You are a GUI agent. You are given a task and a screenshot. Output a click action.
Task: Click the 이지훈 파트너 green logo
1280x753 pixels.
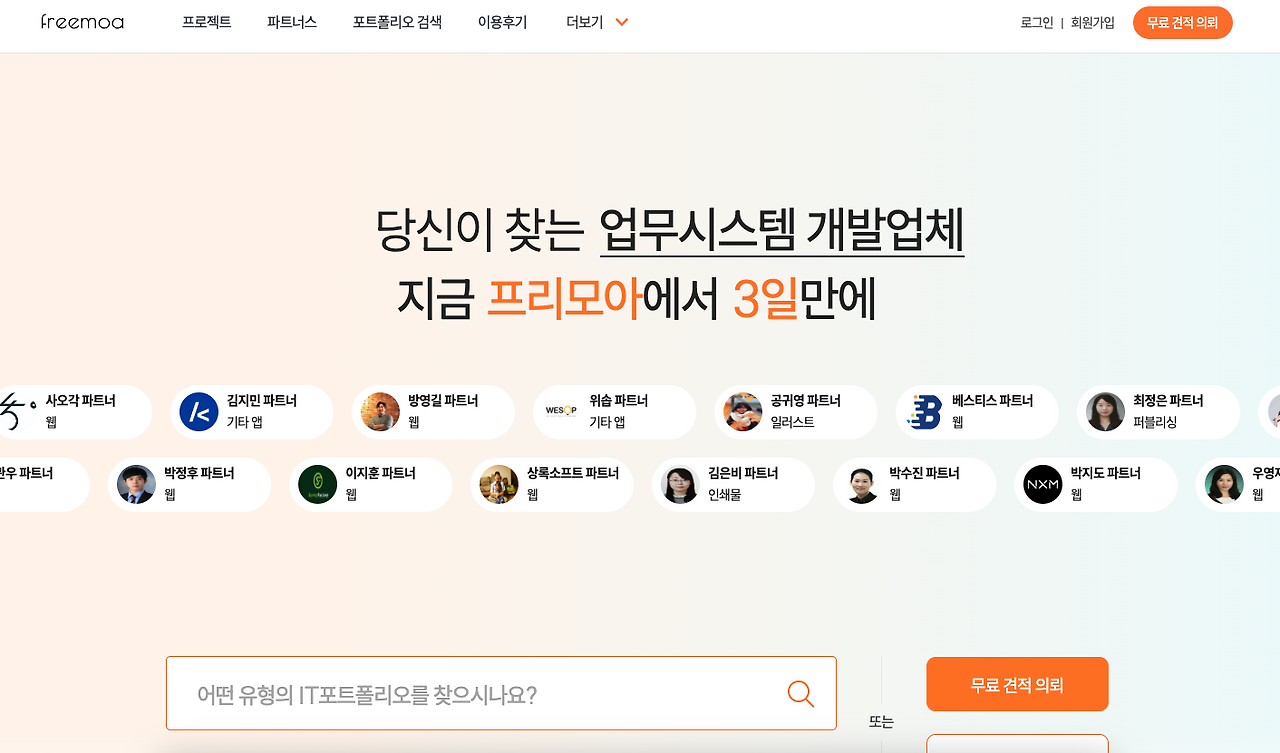pos(318,484)
